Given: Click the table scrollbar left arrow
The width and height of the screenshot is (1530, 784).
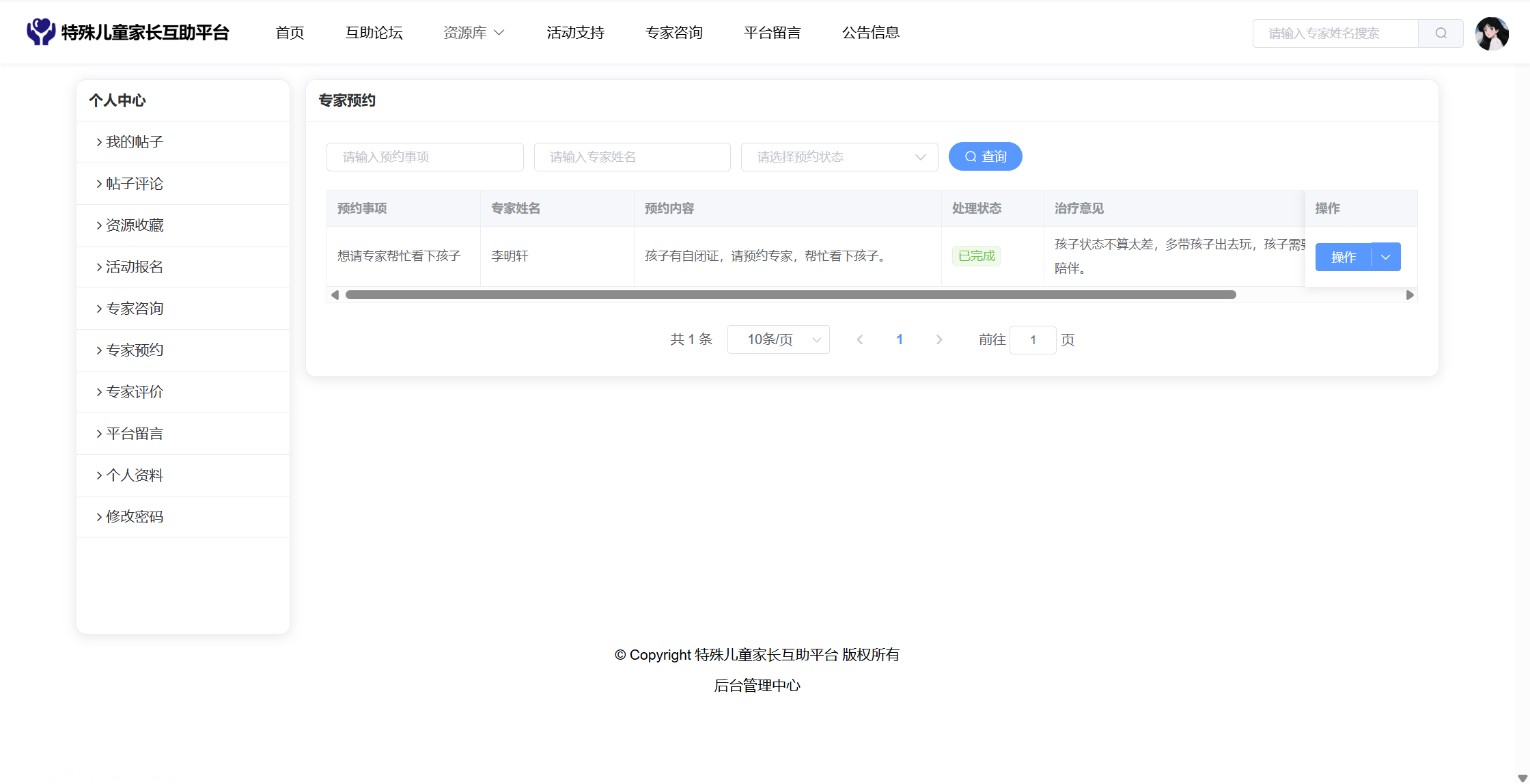Looking at the screenshot, I should (x=335, y=295).
